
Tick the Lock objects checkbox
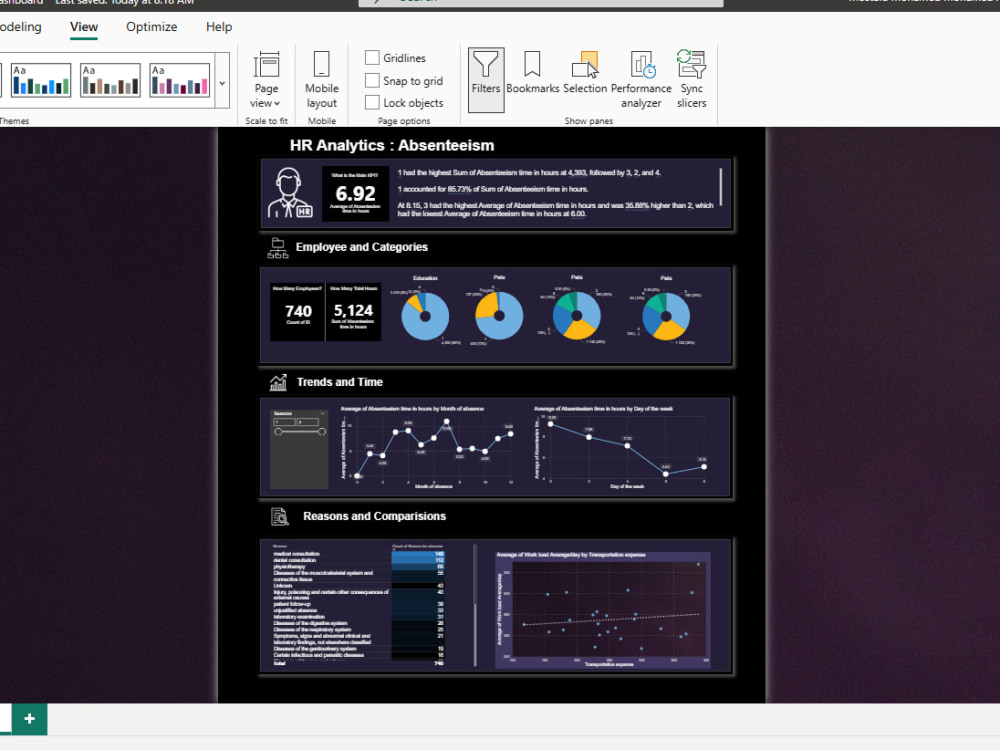(372, 102)
